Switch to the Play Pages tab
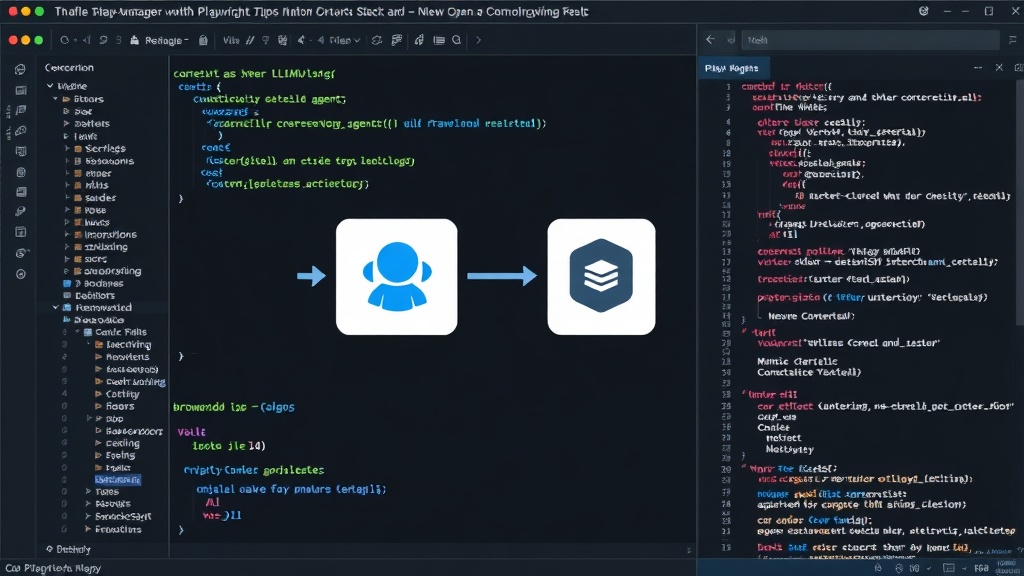This screenshot has height=576, width=1024. tap(731, 68)
